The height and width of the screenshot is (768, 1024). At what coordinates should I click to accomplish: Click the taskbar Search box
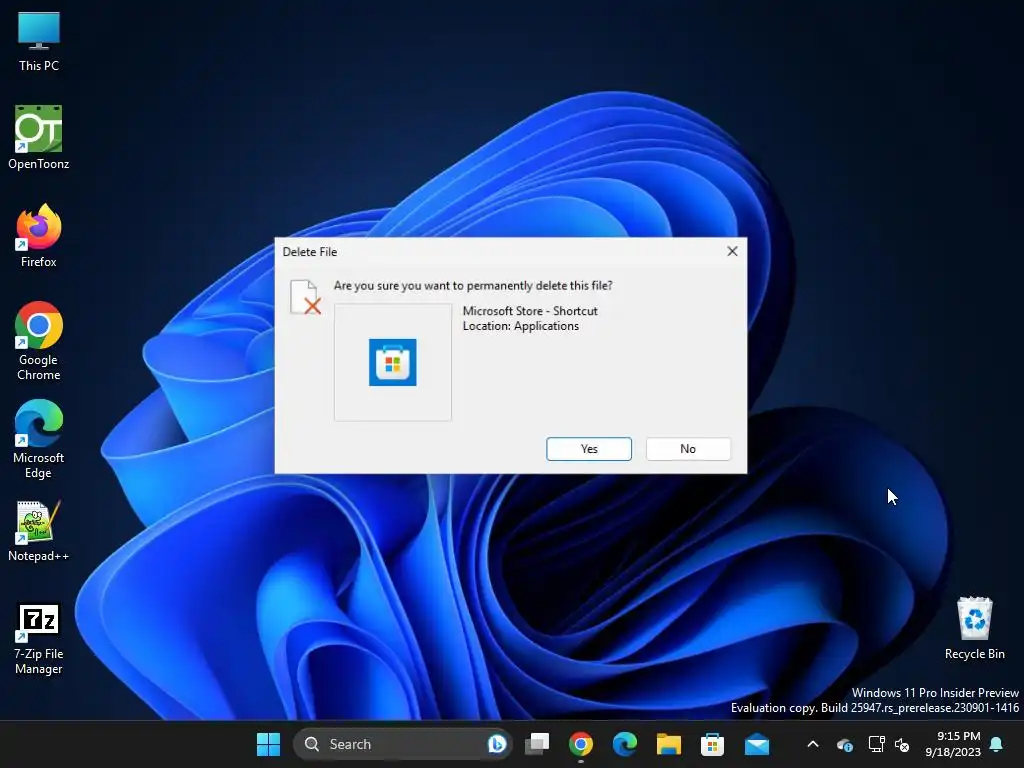pos(402,744)
